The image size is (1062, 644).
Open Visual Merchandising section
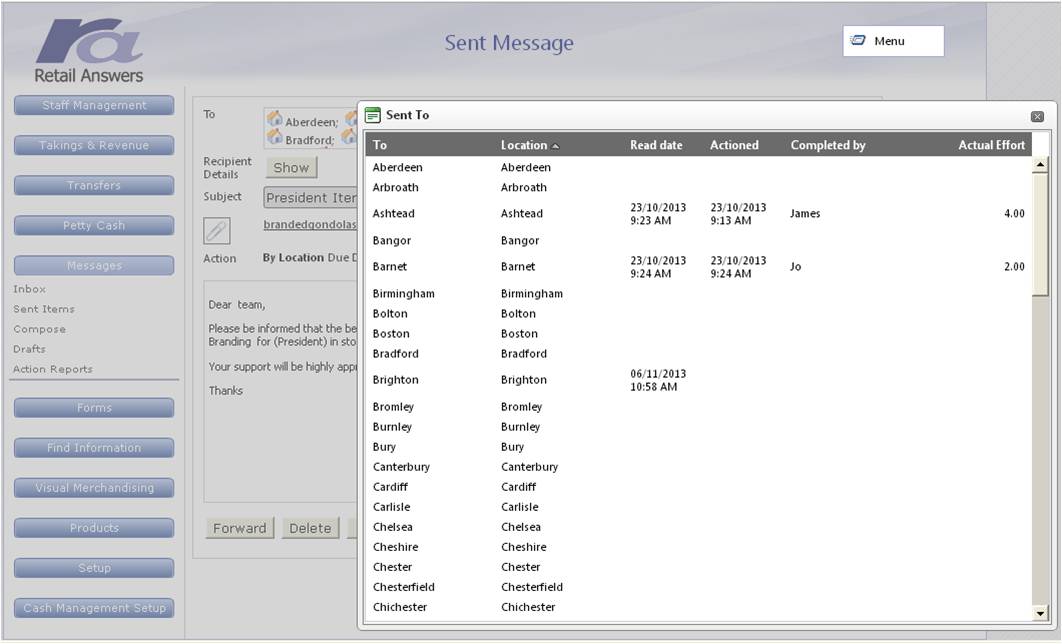[94, 488]
